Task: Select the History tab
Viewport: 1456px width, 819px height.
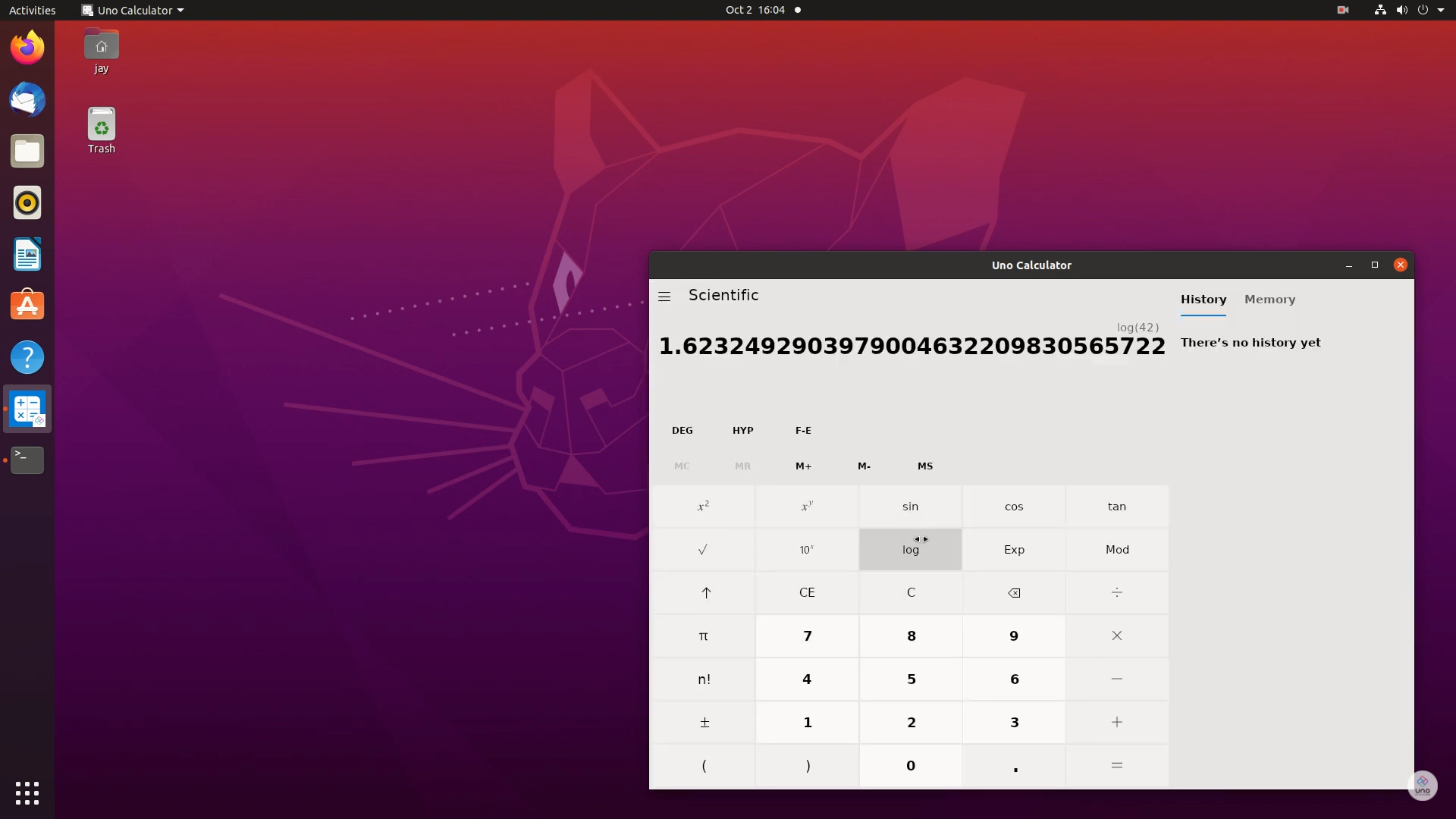Action: [1203, 300]
